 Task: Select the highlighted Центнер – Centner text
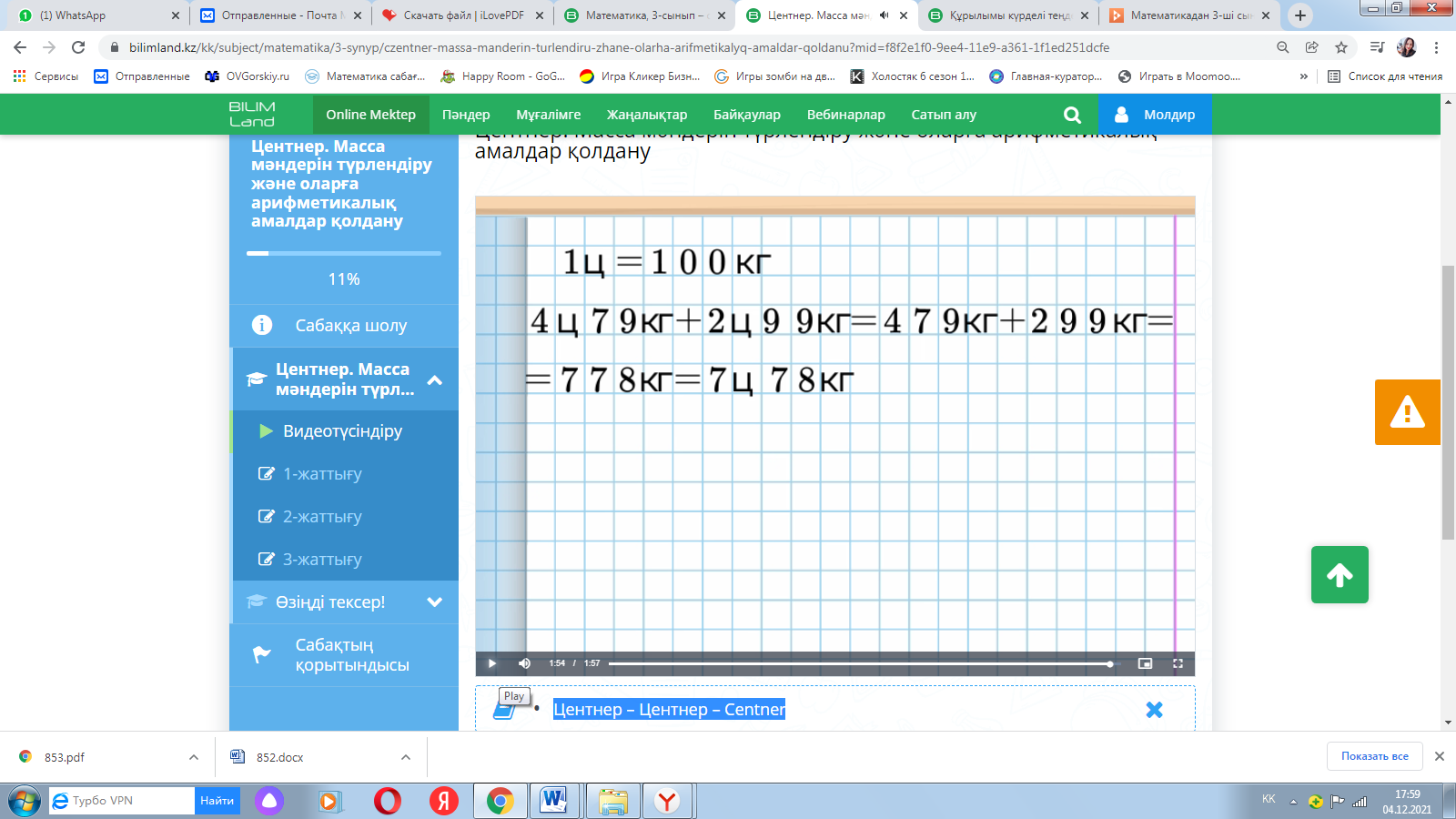click(669, 710)
